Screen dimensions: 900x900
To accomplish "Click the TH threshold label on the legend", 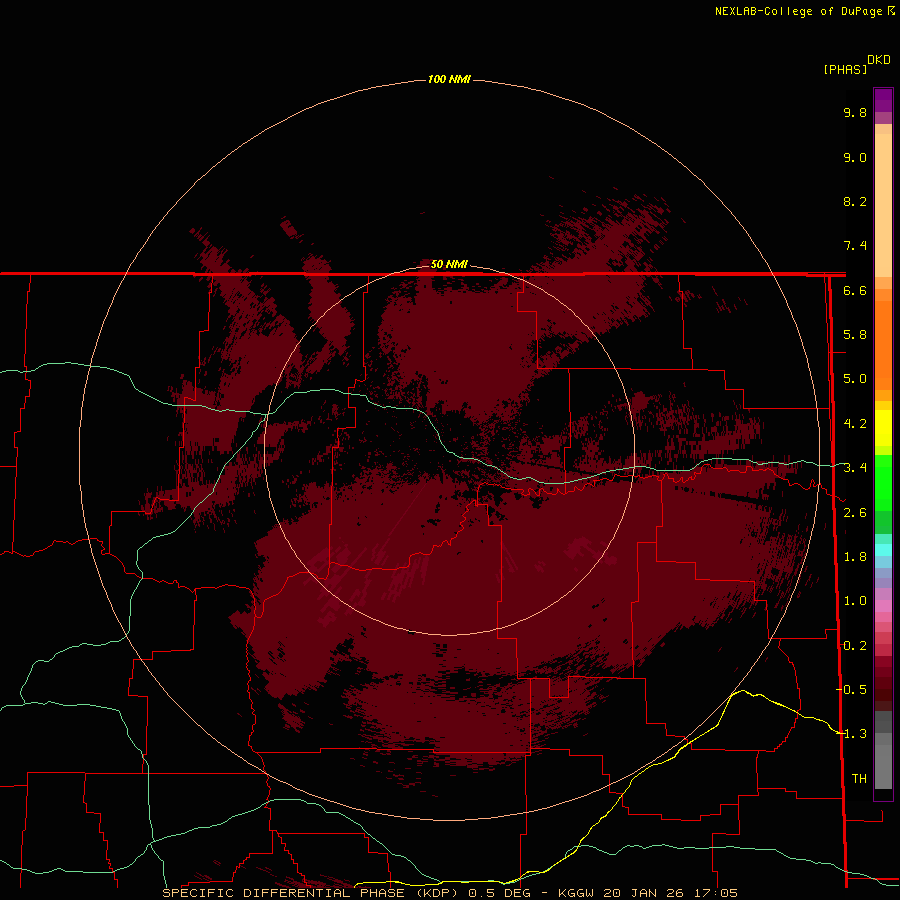I will 859,779.
